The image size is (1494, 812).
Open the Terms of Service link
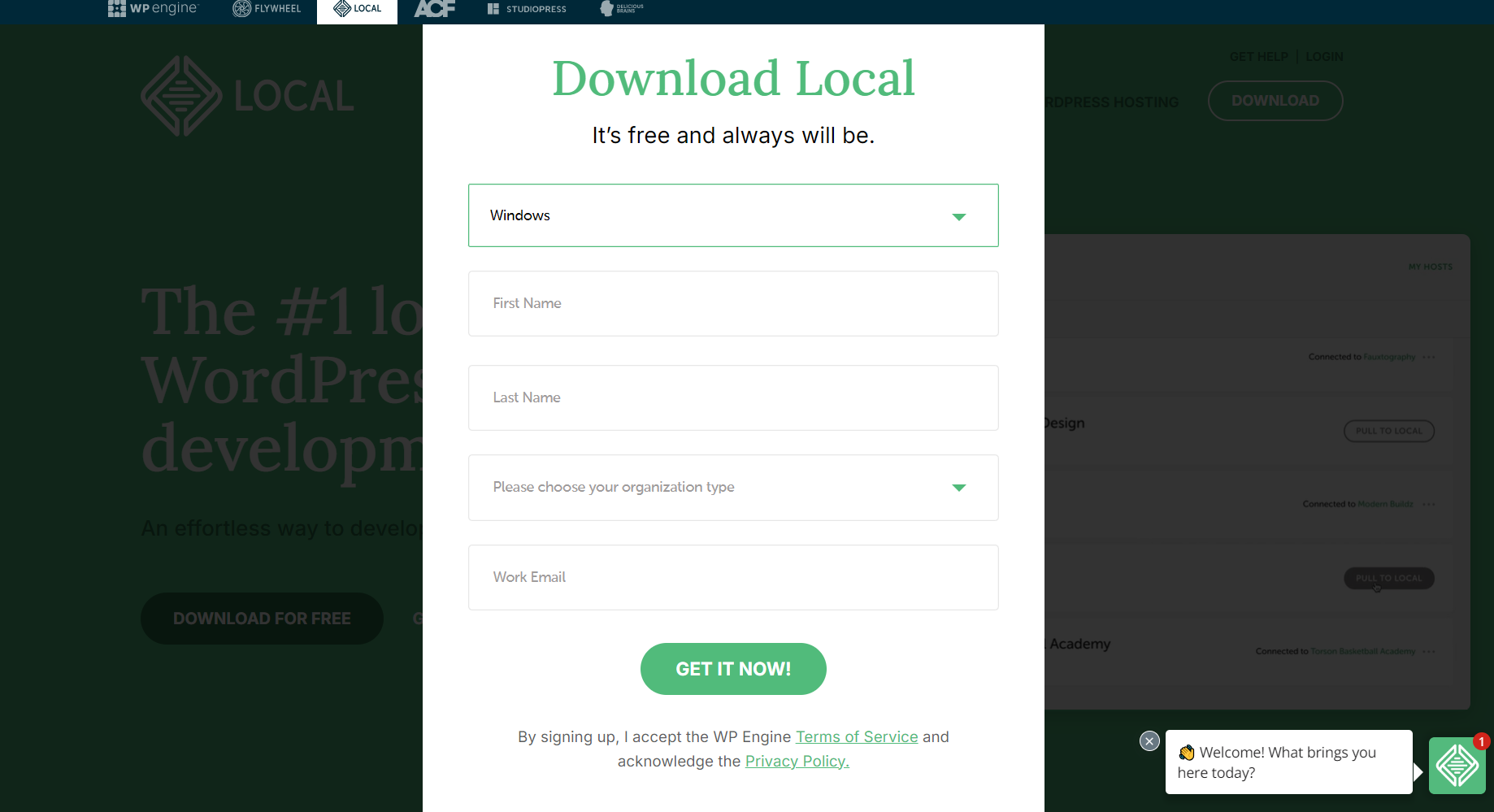tap(857, 736)
